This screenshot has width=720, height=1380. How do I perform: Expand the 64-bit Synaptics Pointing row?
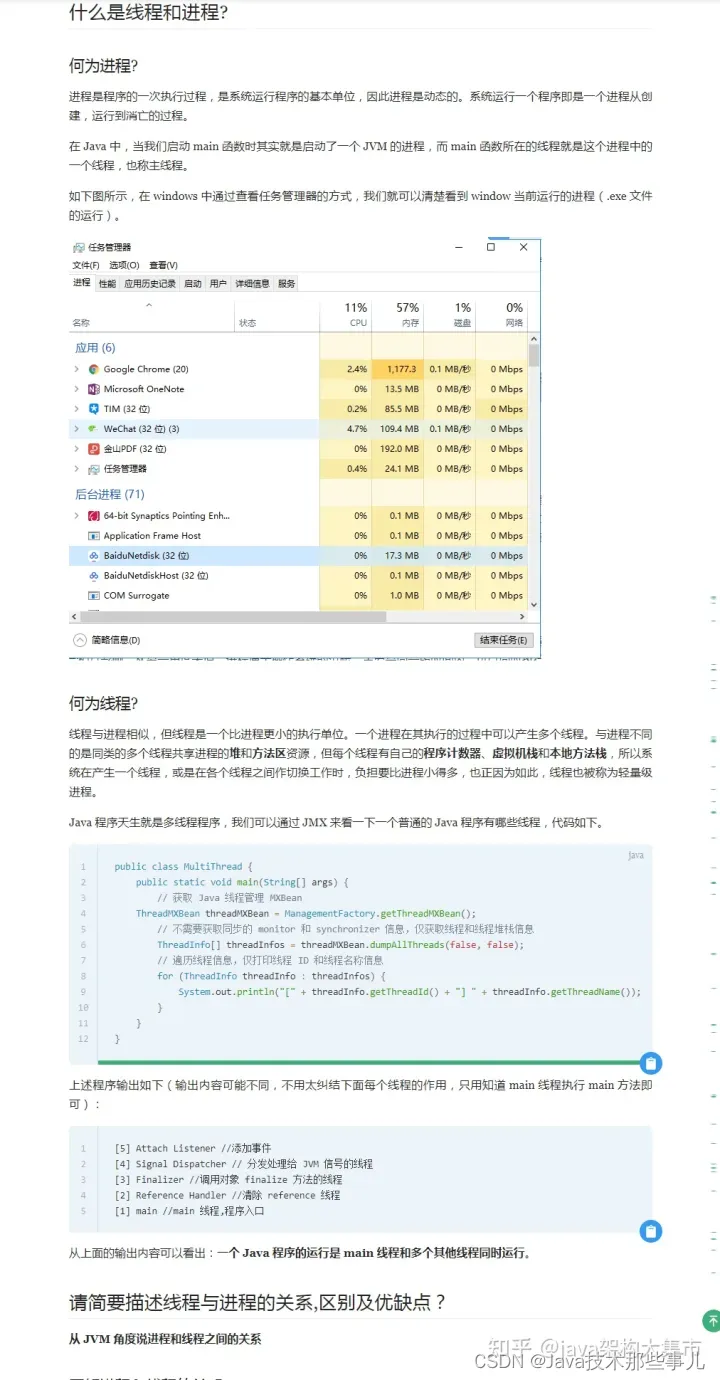point(77,516)
